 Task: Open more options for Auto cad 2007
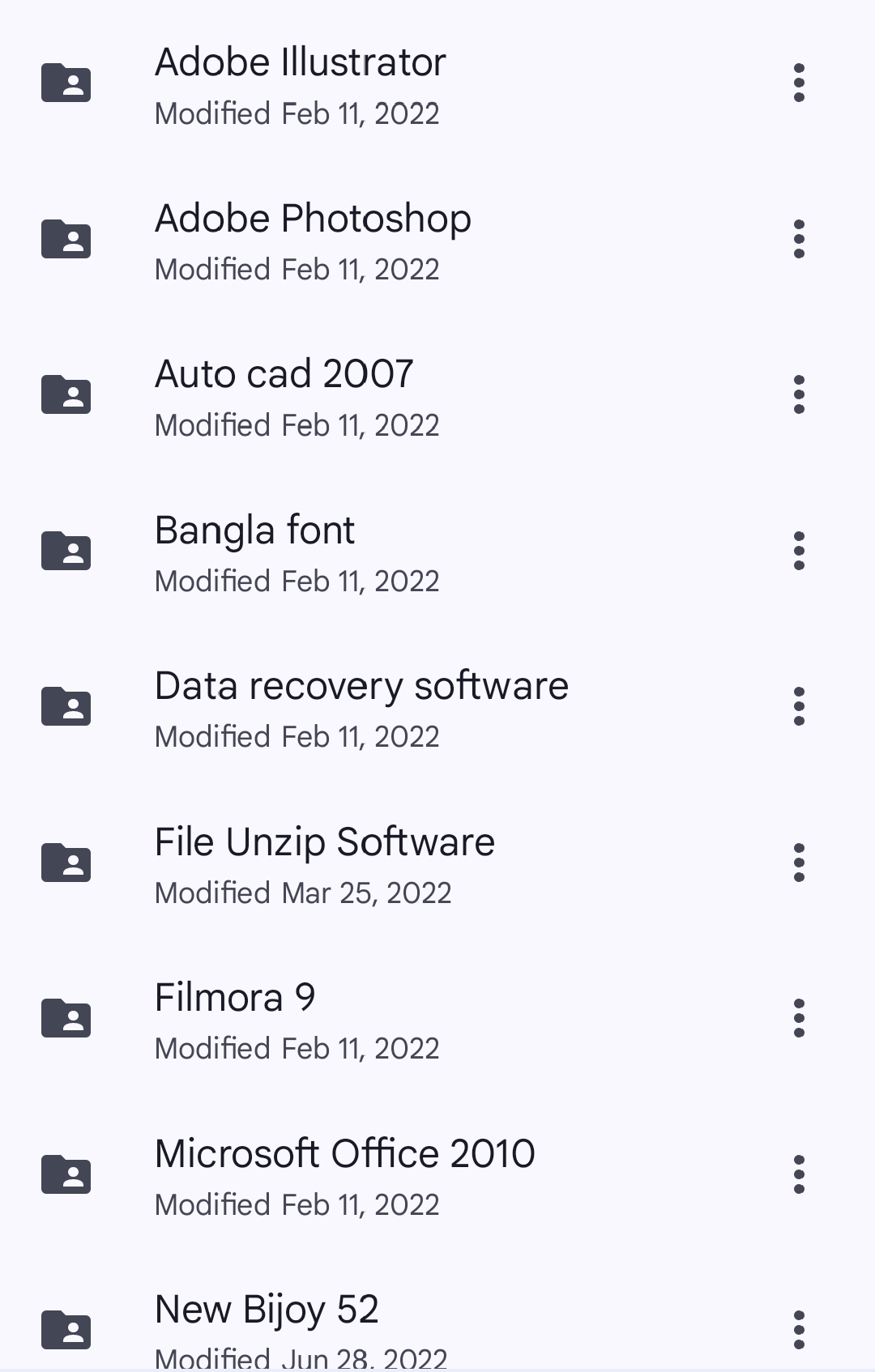799,394
